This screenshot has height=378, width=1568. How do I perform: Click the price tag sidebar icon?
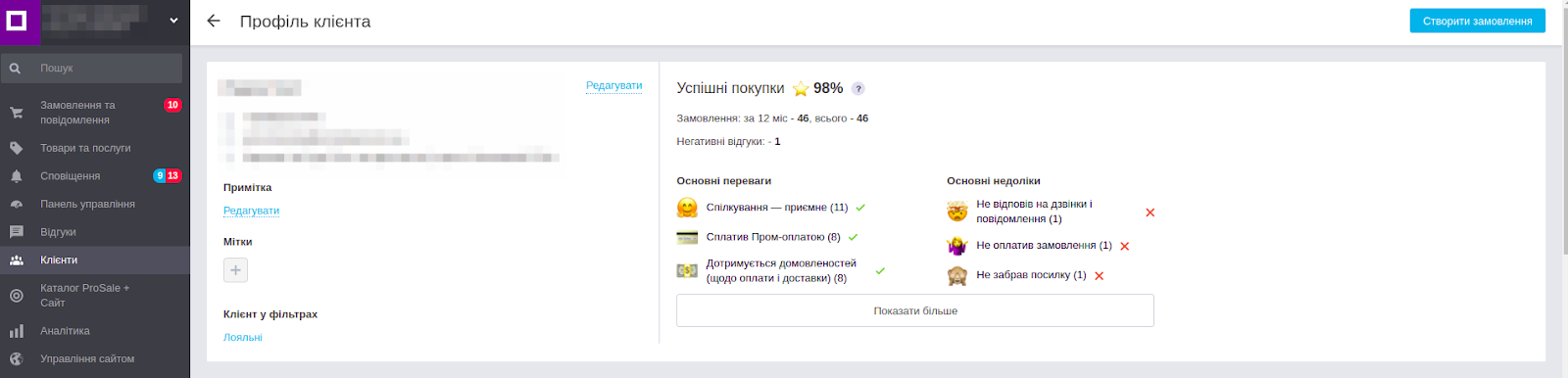pos(17,148)
